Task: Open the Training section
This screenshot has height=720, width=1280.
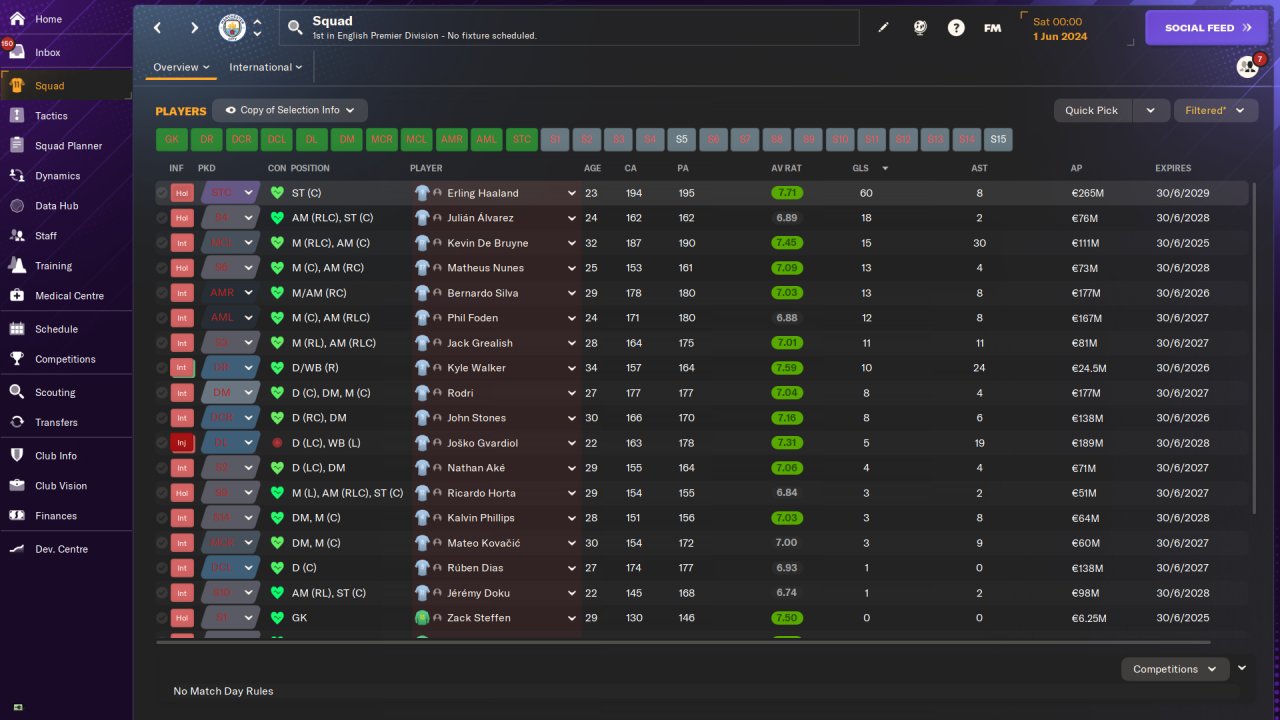Action: (53, 266)
